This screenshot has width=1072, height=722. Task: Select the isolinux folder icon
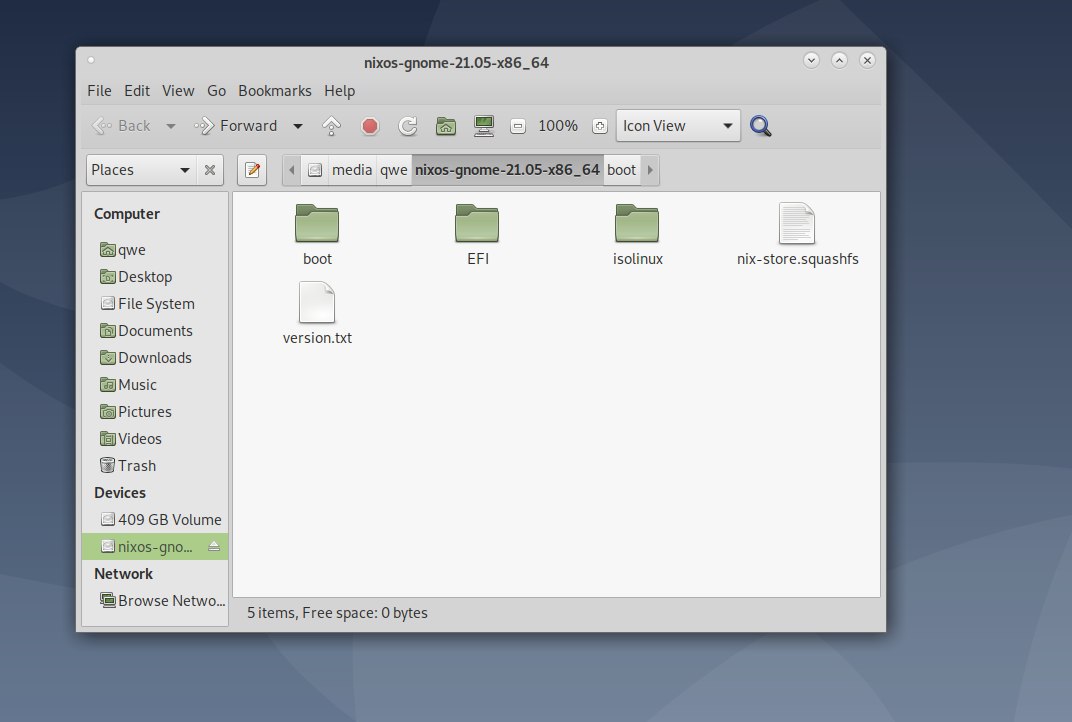(637, 224)
